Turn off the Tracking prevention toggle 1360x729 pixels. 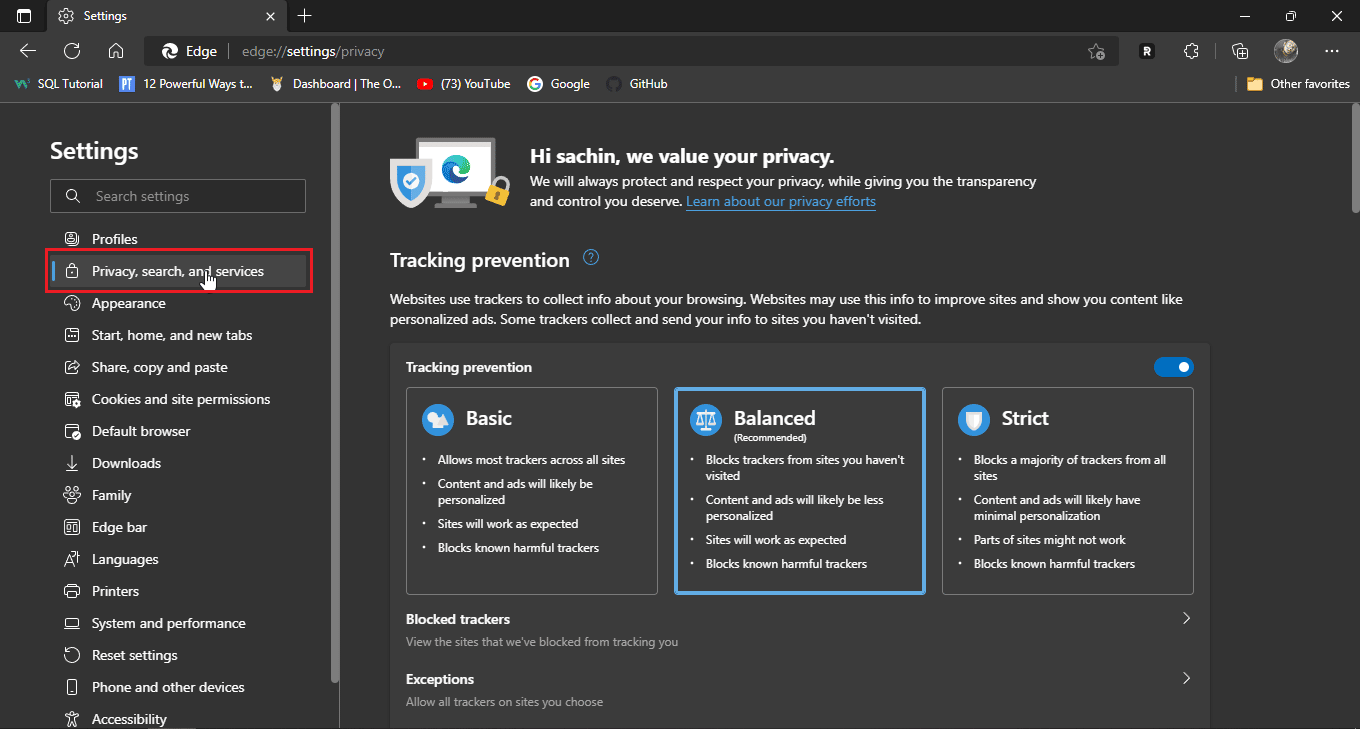point(1173,367)
